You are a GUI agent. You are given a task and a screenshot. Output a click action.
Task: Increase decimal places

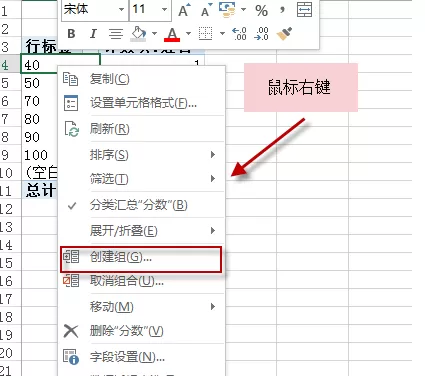pos(239,34)
